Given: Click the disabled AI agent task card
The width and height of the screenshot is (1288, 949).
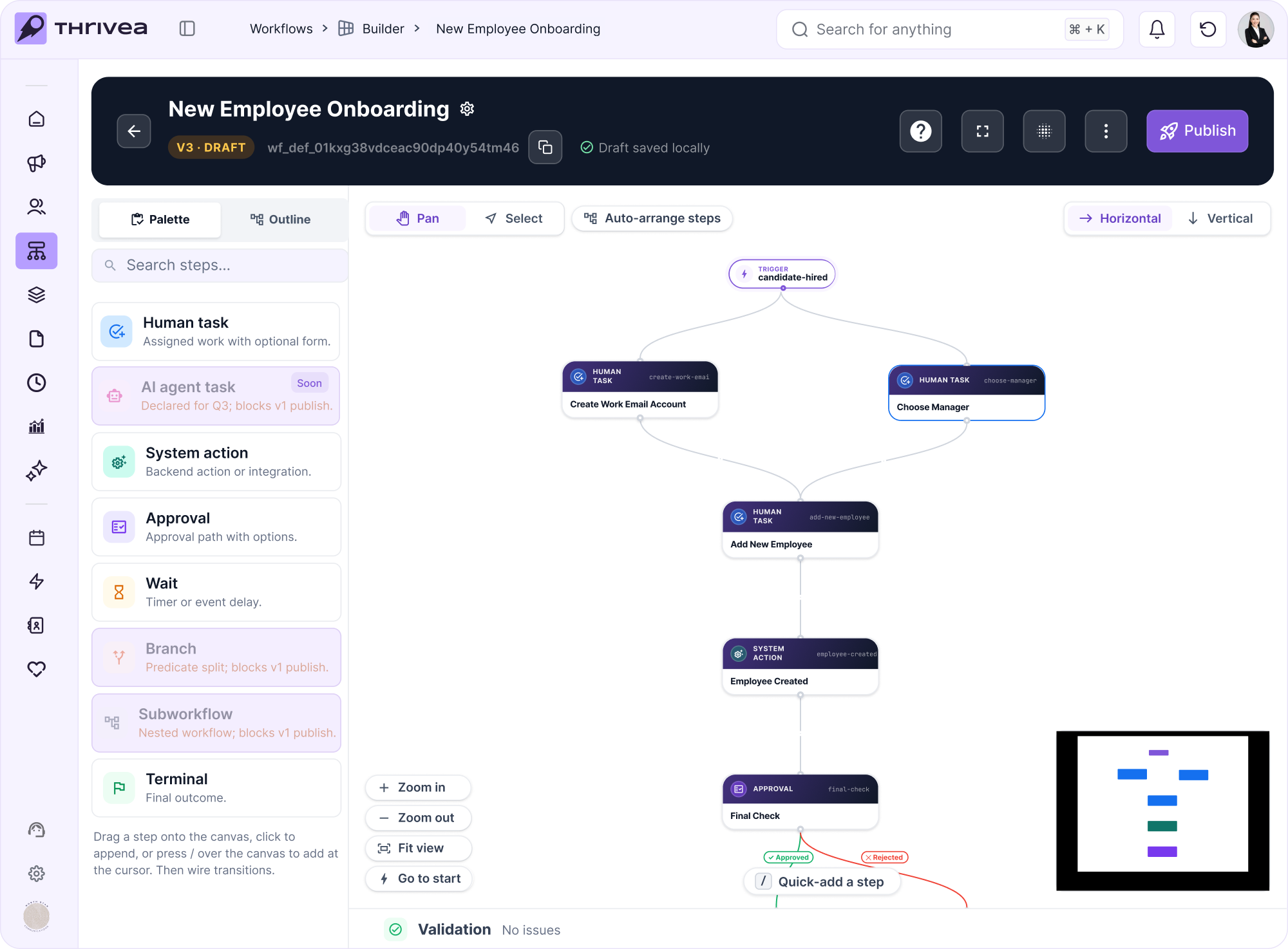Looking at the screenshot, I should (x=216, y=396).
